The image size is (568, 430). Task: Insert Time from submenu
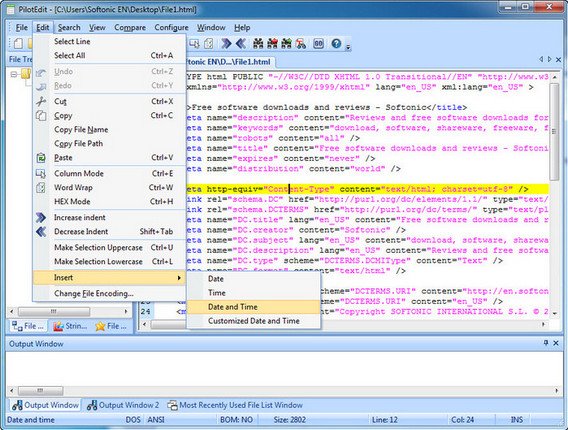click(254, 293)
